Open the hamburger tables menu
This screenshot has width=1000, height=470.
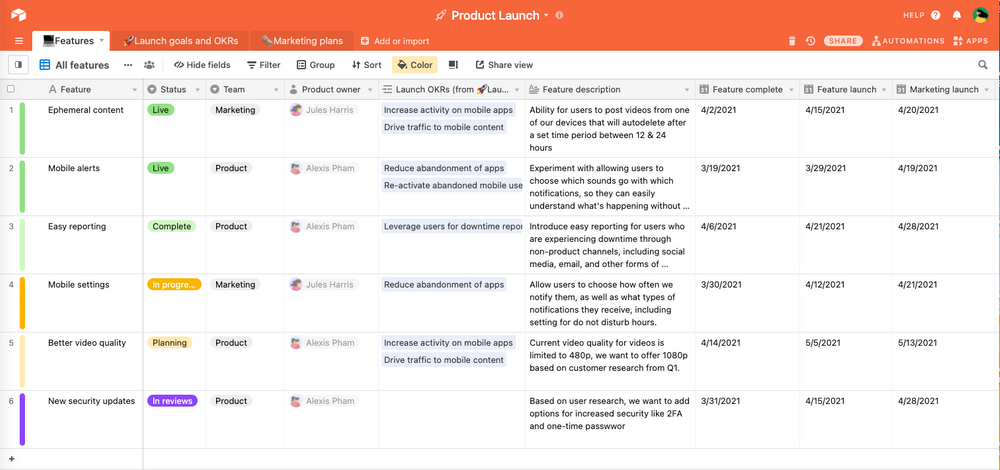[18, 41]
